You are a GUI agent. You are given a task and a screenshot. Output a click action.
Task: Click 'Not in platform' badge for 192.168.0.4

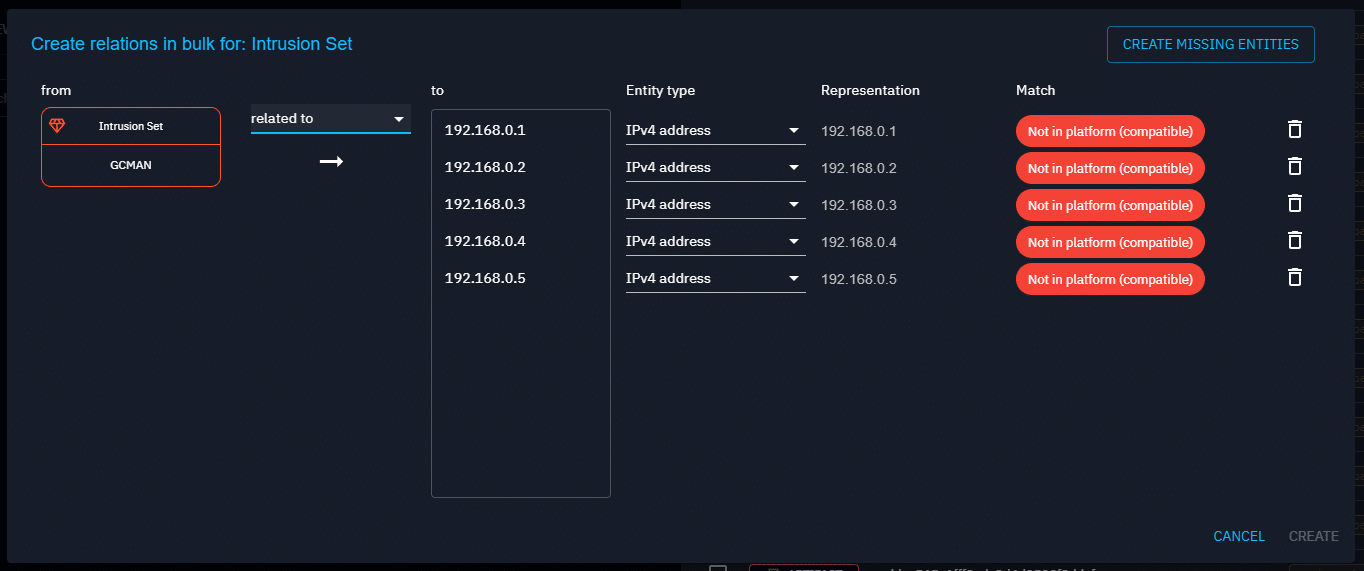1110,242
